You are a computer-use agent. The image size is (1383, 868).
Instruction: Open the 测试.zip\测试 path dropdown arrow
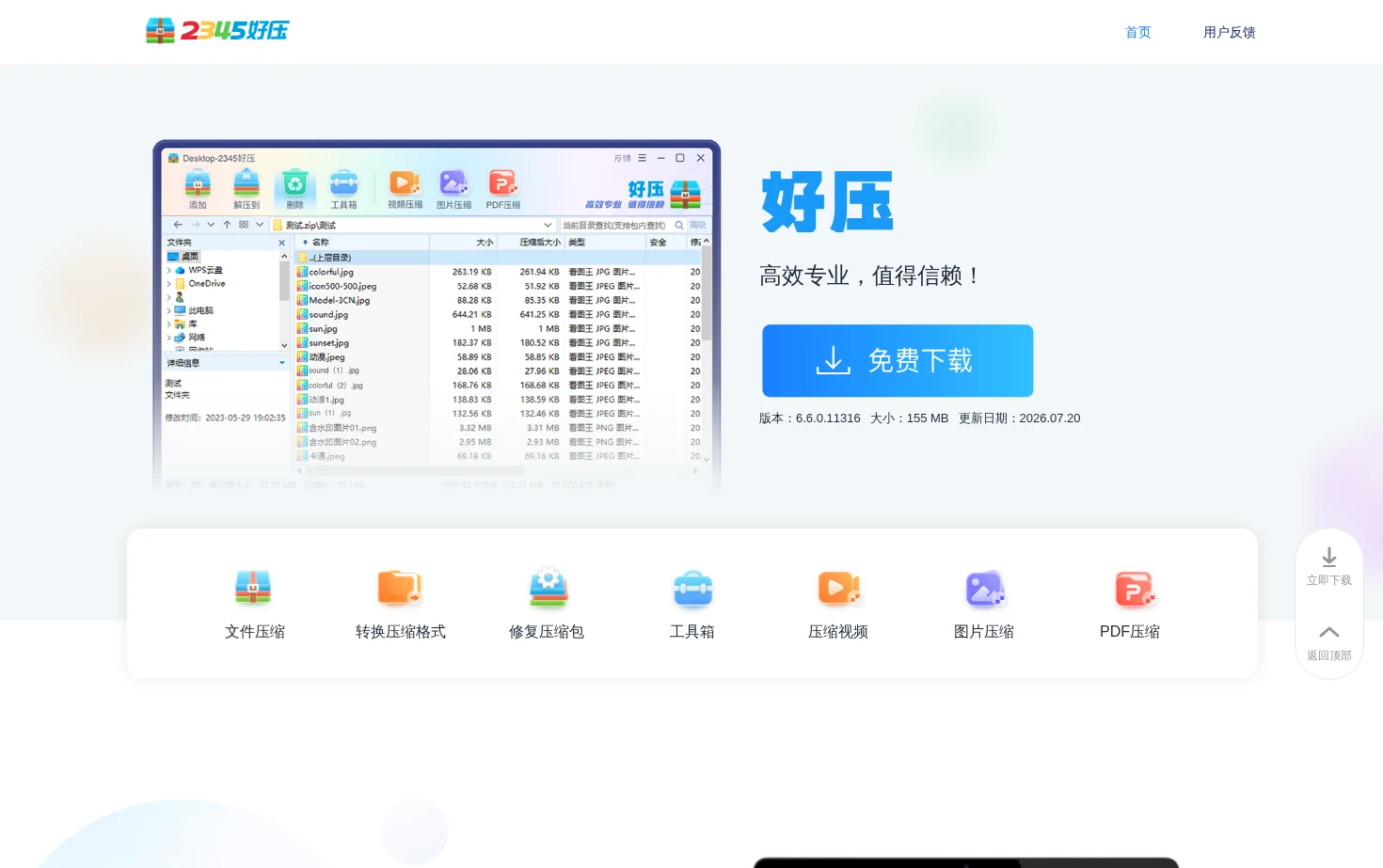pyautogui.click(x=548, y=225)
